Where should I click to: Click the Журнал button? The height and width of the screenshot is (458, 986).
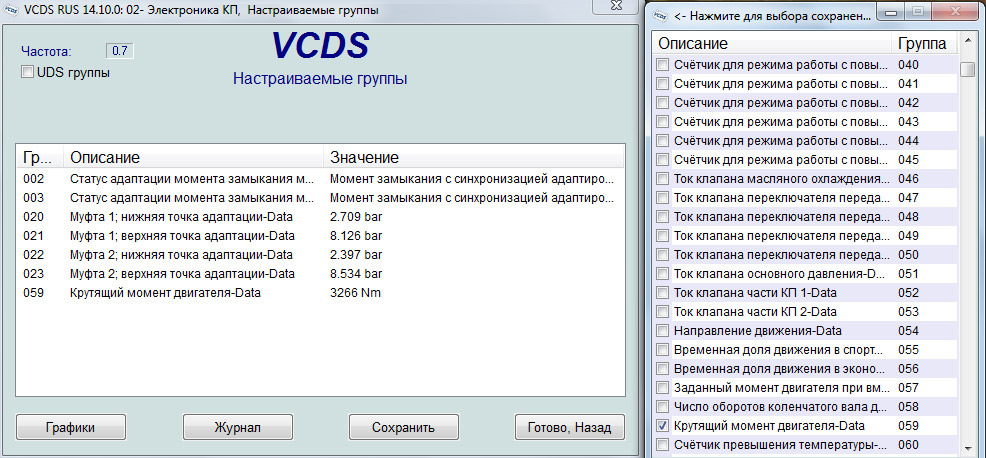(x=238, y=427)
